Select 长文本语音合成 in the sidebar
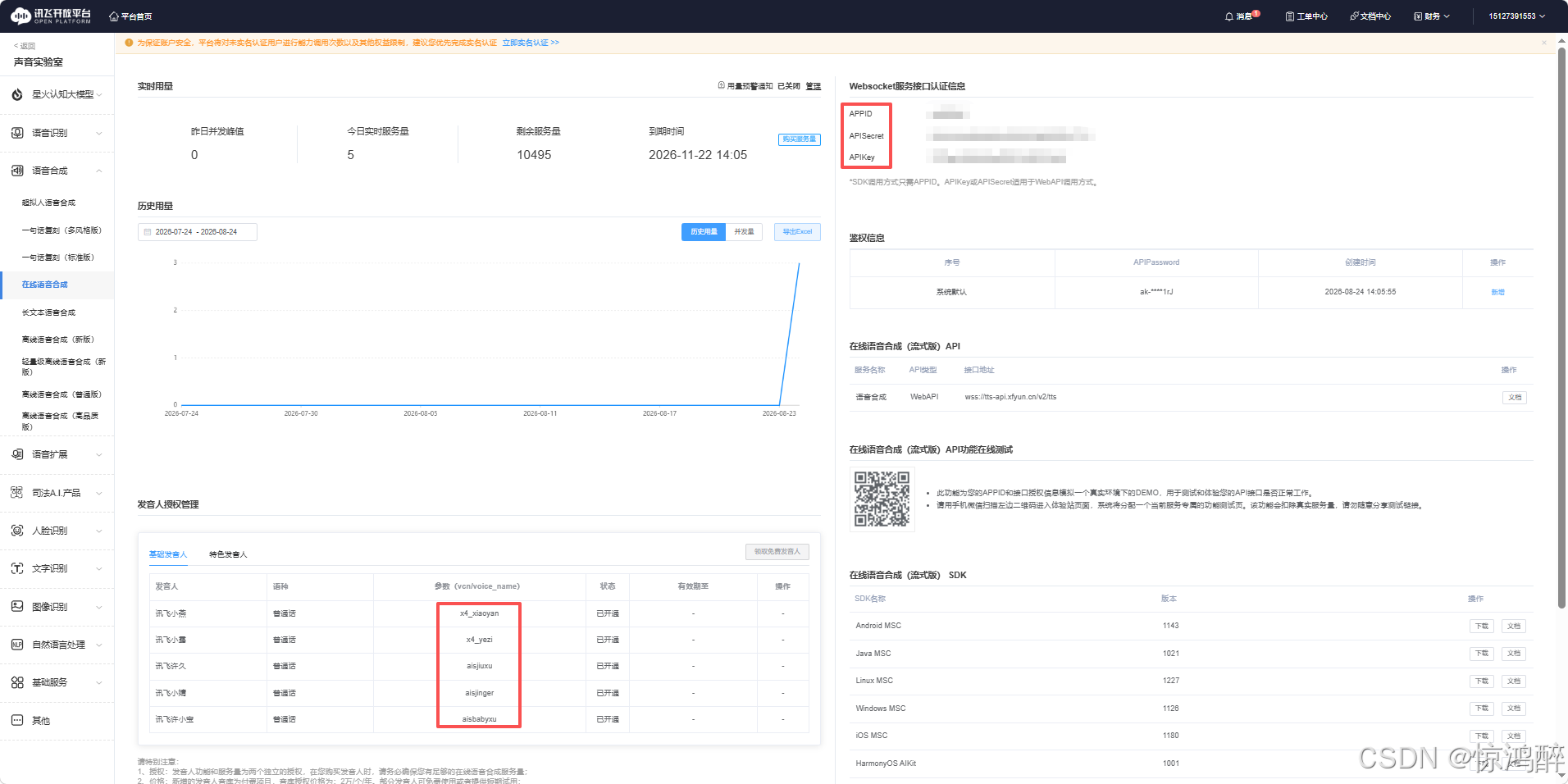Image resolution: width=1568 pixels, height=784 pixels. (x=48, y=312)
